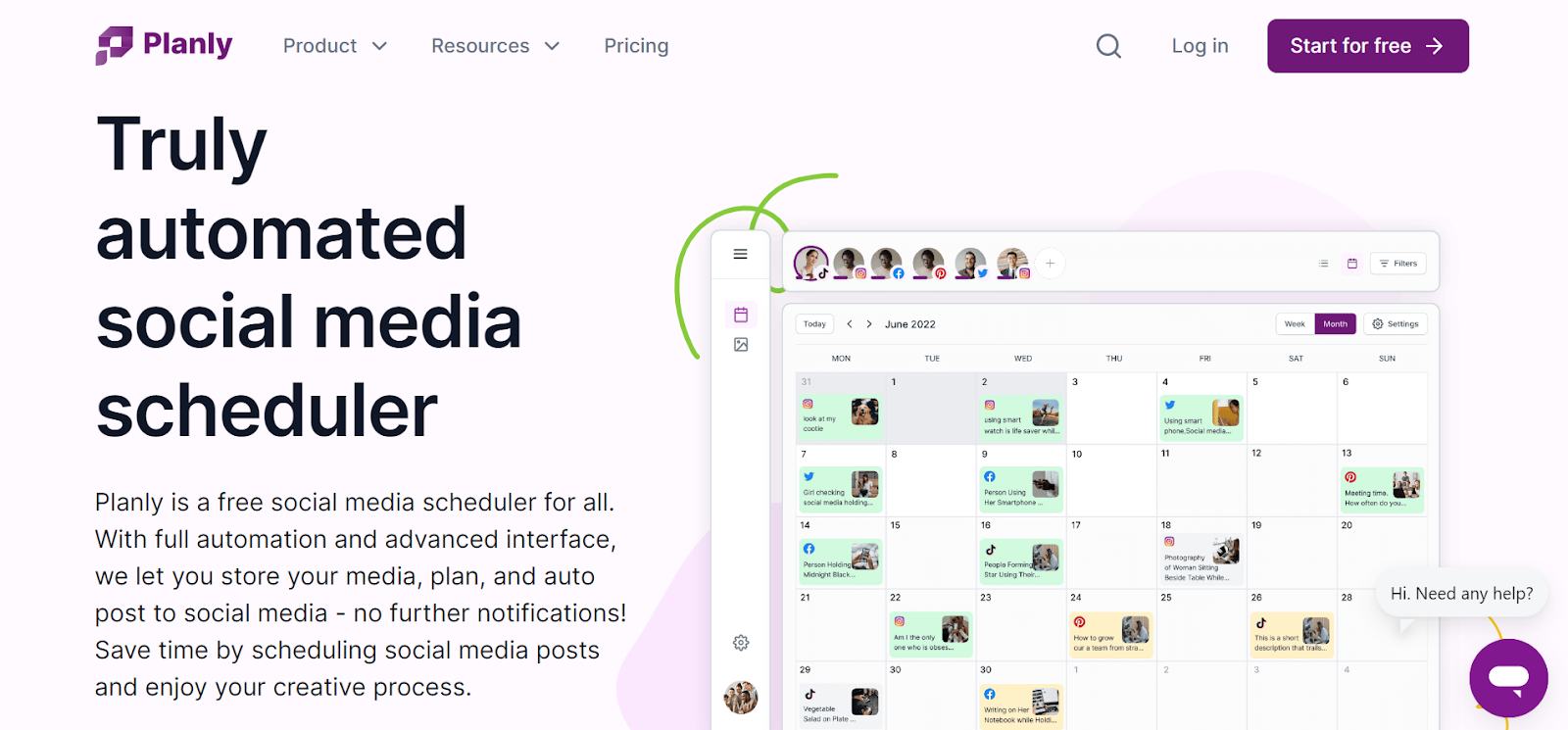
Task: Click the MON column header
Action: click(x=841, y=359)
